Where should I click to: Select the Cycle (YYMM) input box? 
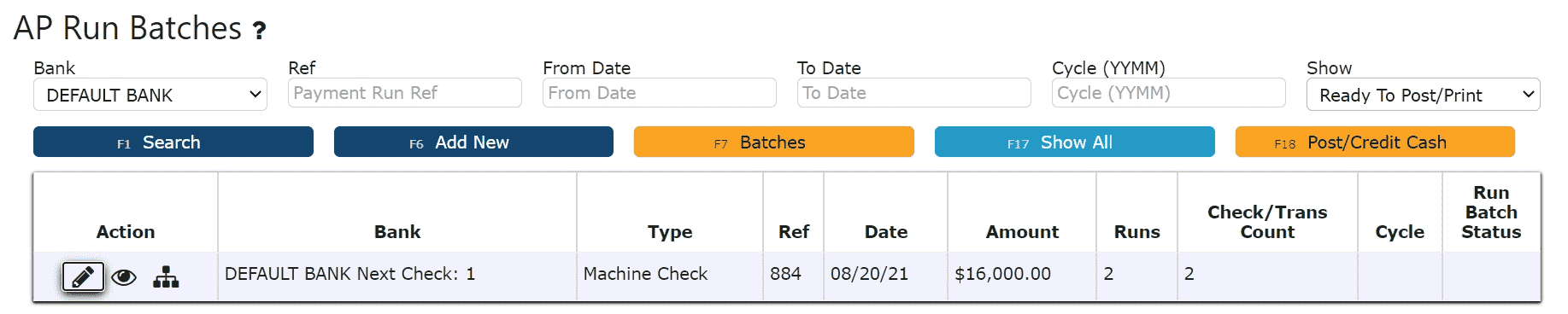pyautogui.click(x=1169, y=93)
